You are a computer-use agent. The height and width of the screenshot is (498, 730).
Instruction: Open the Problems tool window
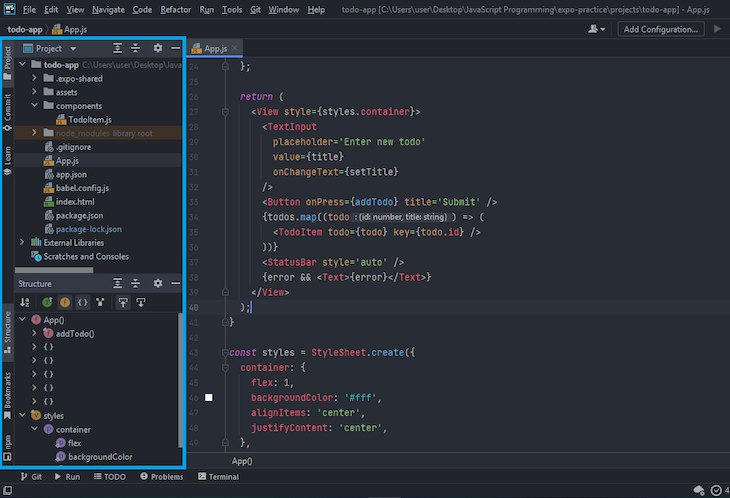[160, 477]
